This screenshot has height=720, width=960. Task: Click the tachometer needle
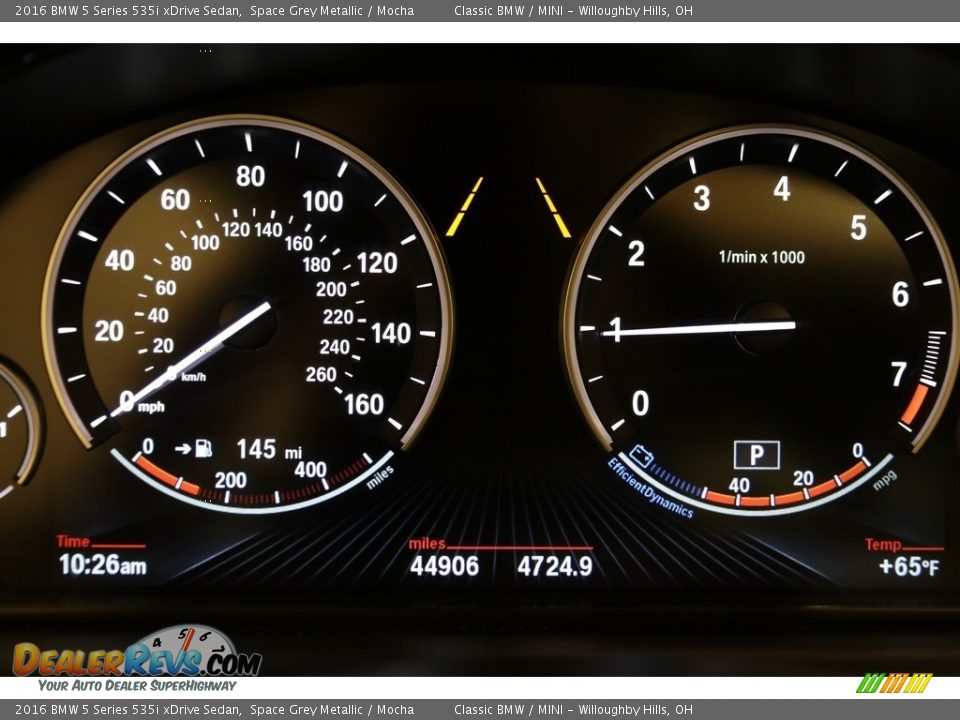click(700, 328)
